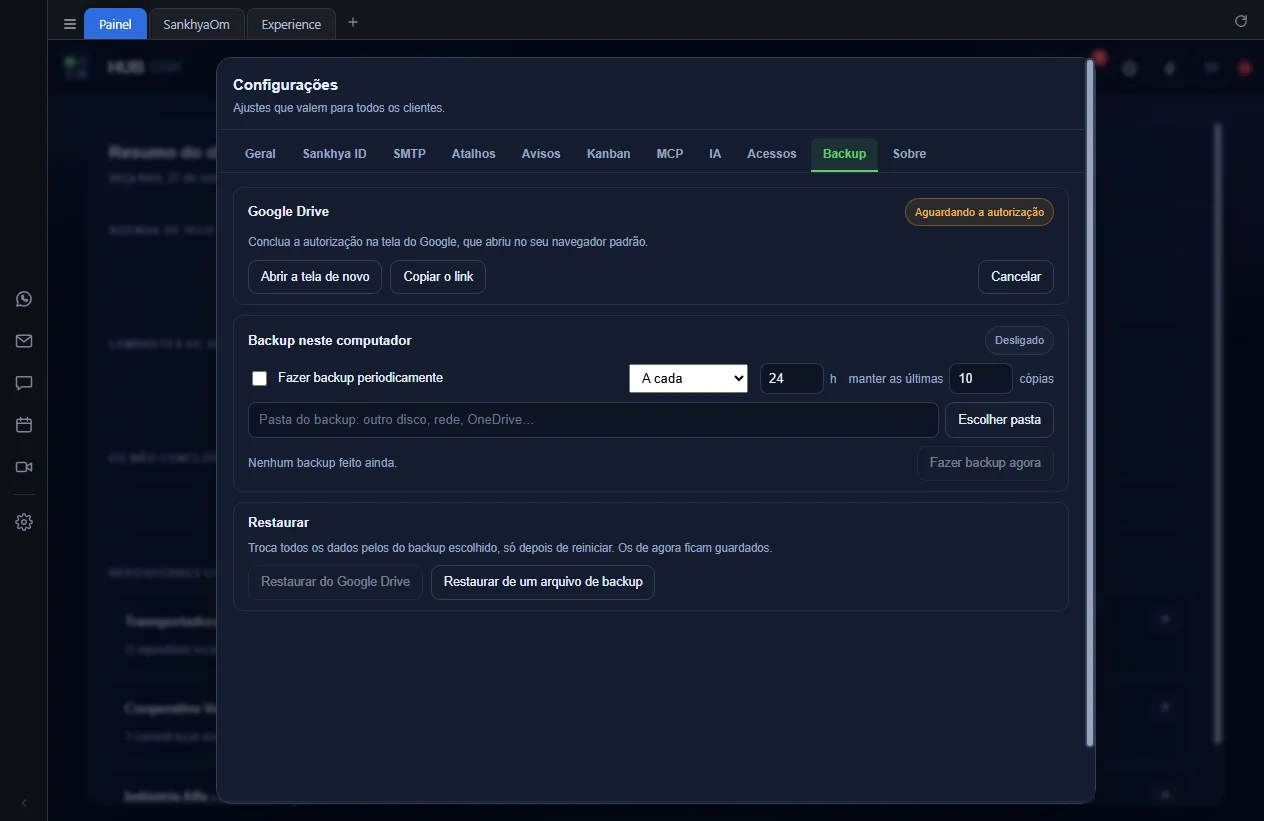The image size is (1264, 821).
Task: Click the 'Copiar o link' button
Action: point(438,277)
